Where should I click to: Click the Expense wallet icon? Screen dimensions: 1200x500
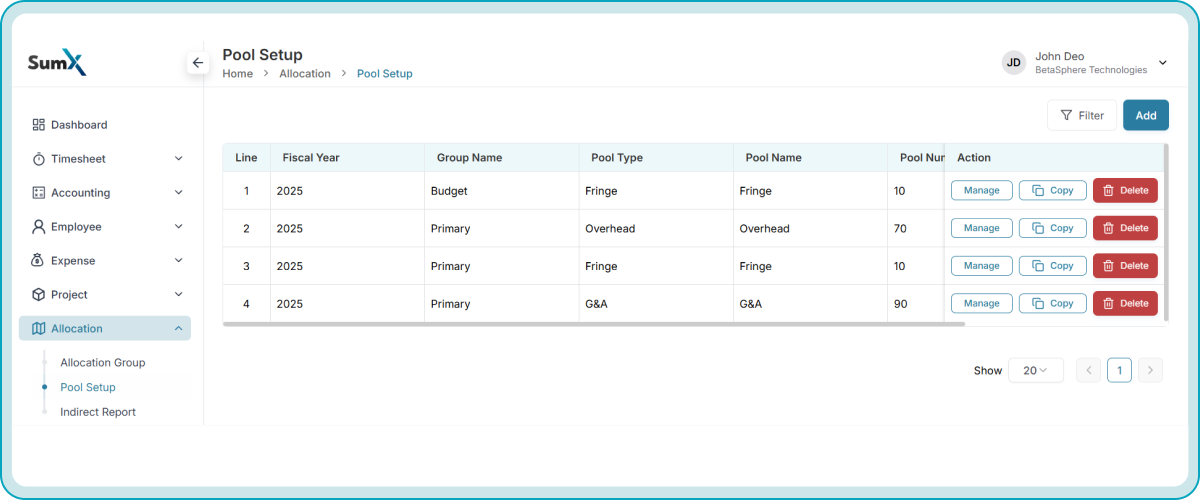[39, 261]
